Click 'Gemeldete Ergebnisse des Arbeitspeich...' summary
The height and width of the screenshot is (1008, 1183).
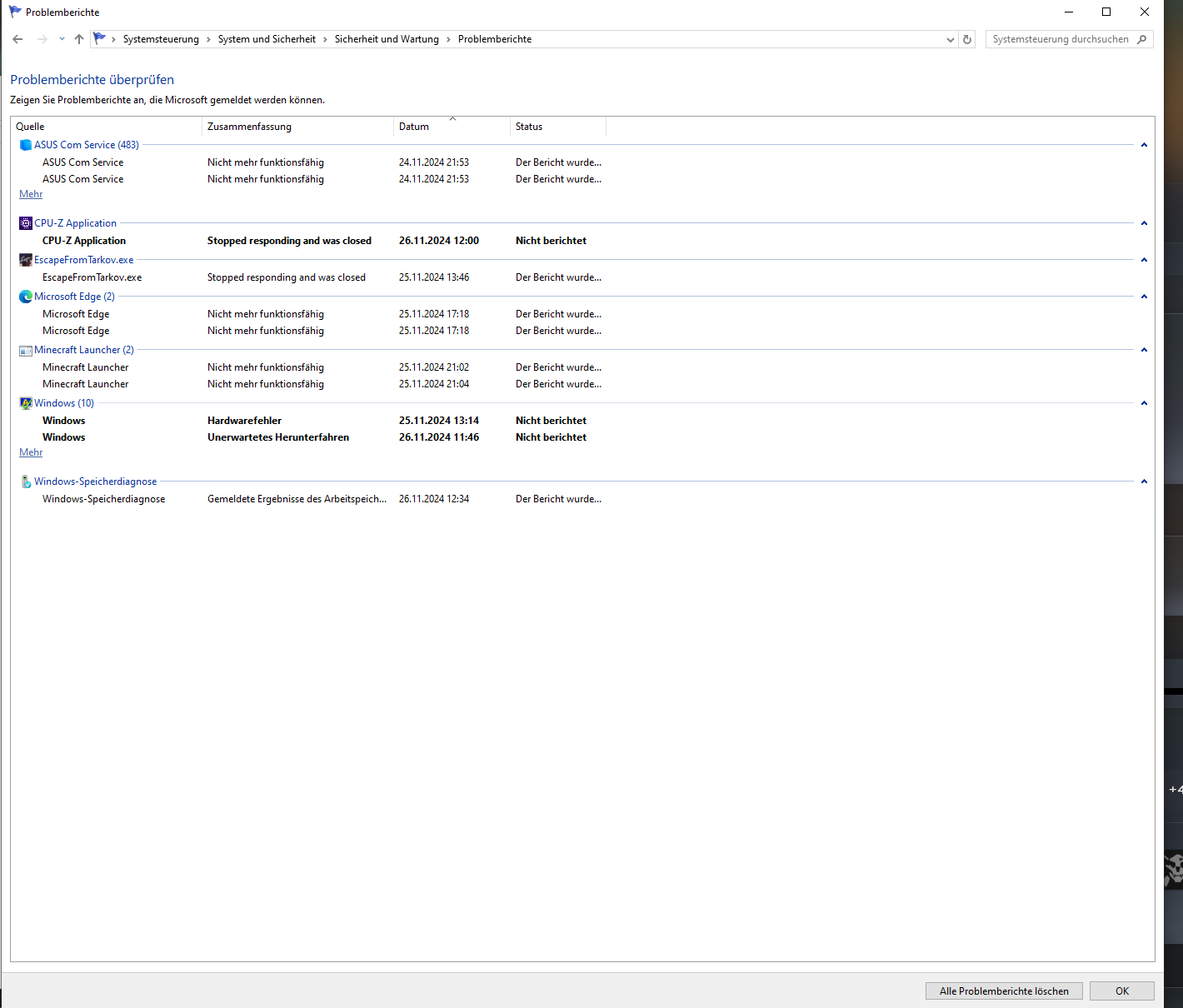297,499
